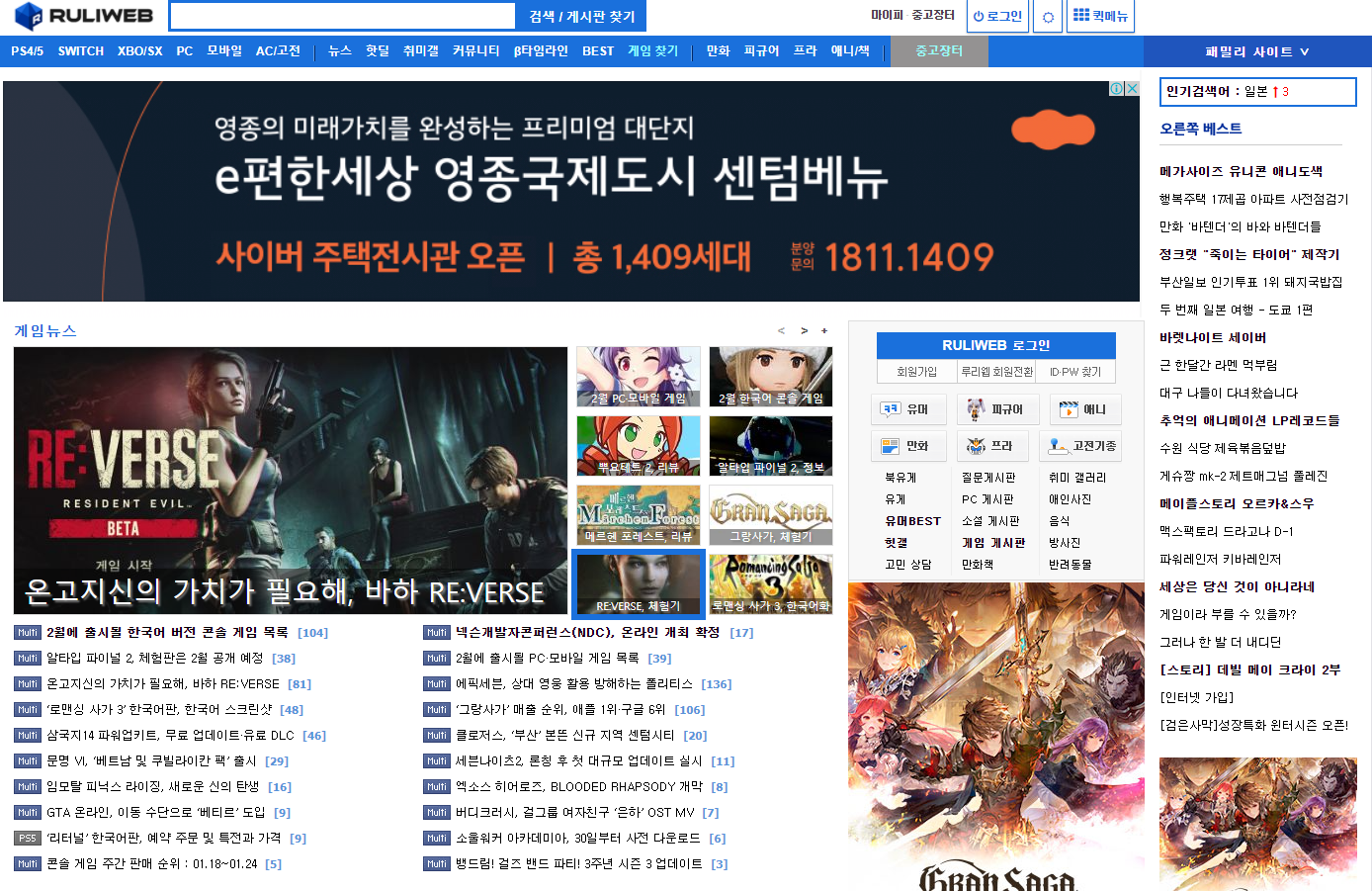Click the PS5 tag beside 리터널 article
The height and width of the screenshot is (891, 1372).
[28, 839]
